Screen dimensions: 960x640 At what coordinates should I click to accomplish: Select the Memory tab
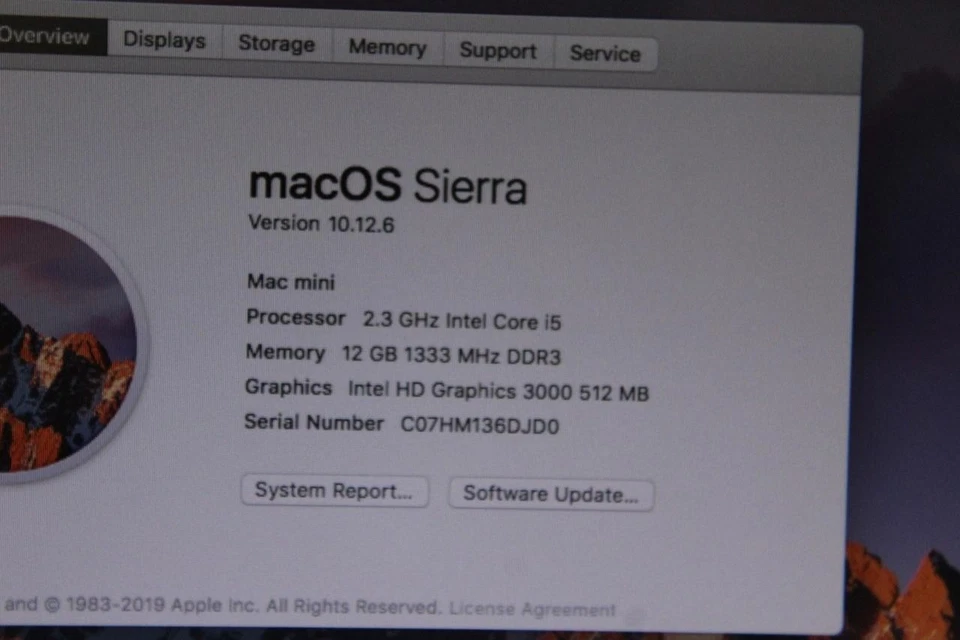coord(387,47)
